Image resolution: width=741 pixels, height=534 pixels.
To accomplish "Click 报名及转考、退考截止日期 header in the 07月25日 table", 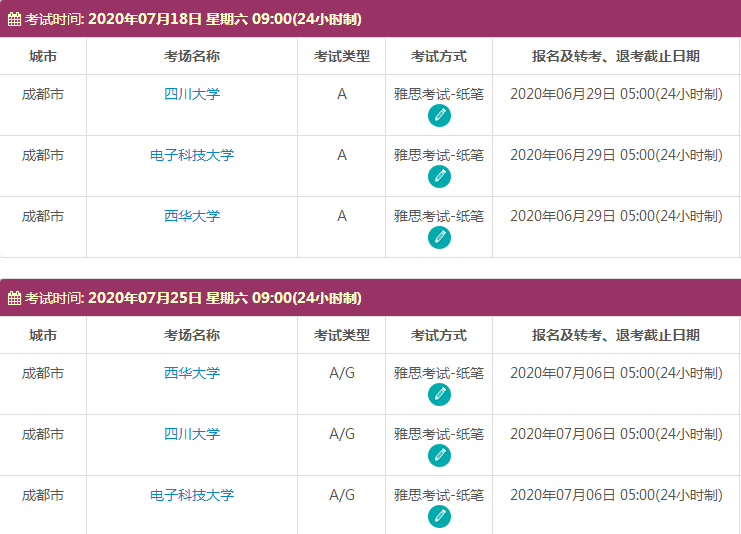I will click(616, 336).
